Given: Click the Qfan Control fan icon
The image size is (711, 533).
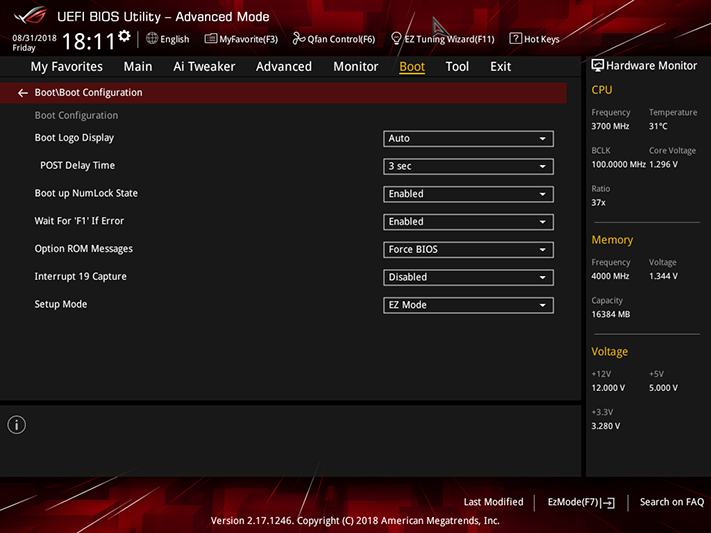Looking at the screenshot, I should pos(298,39).
